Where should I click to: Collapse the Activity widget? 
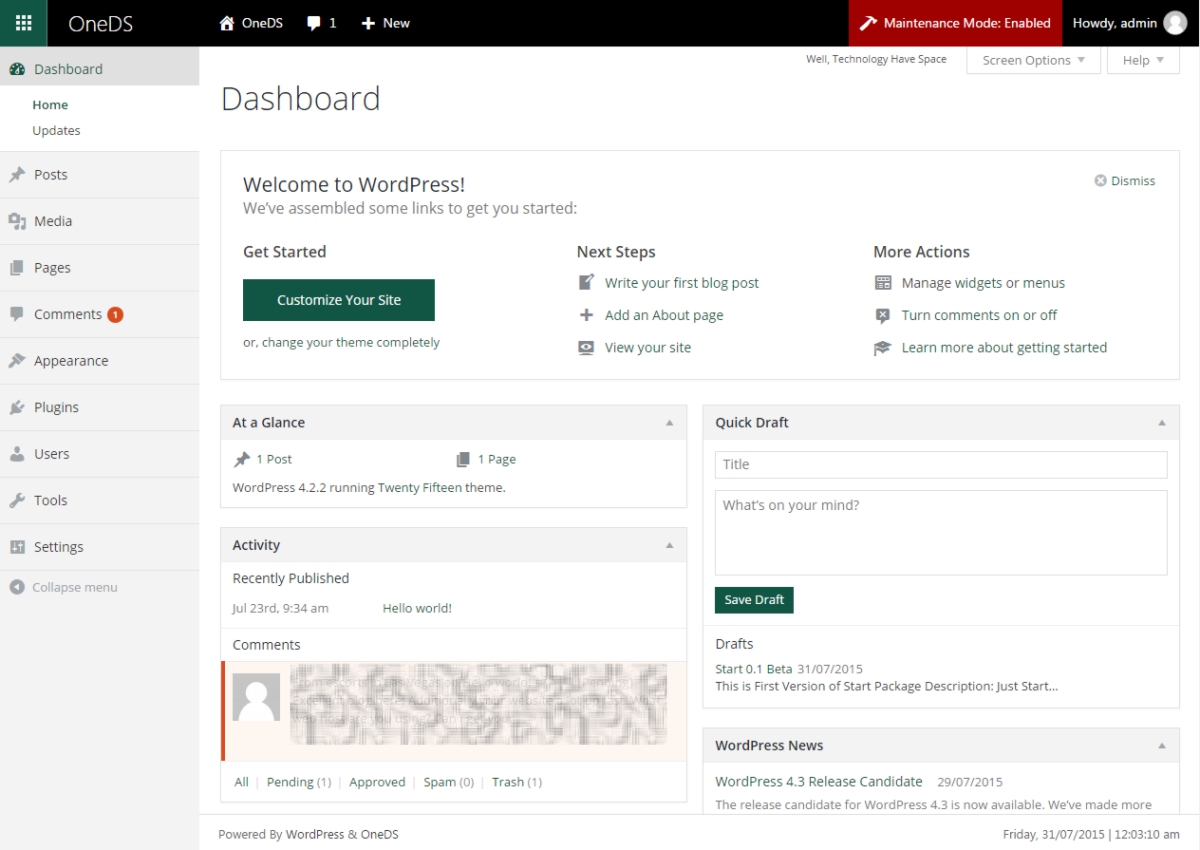[x=669, y=546]
